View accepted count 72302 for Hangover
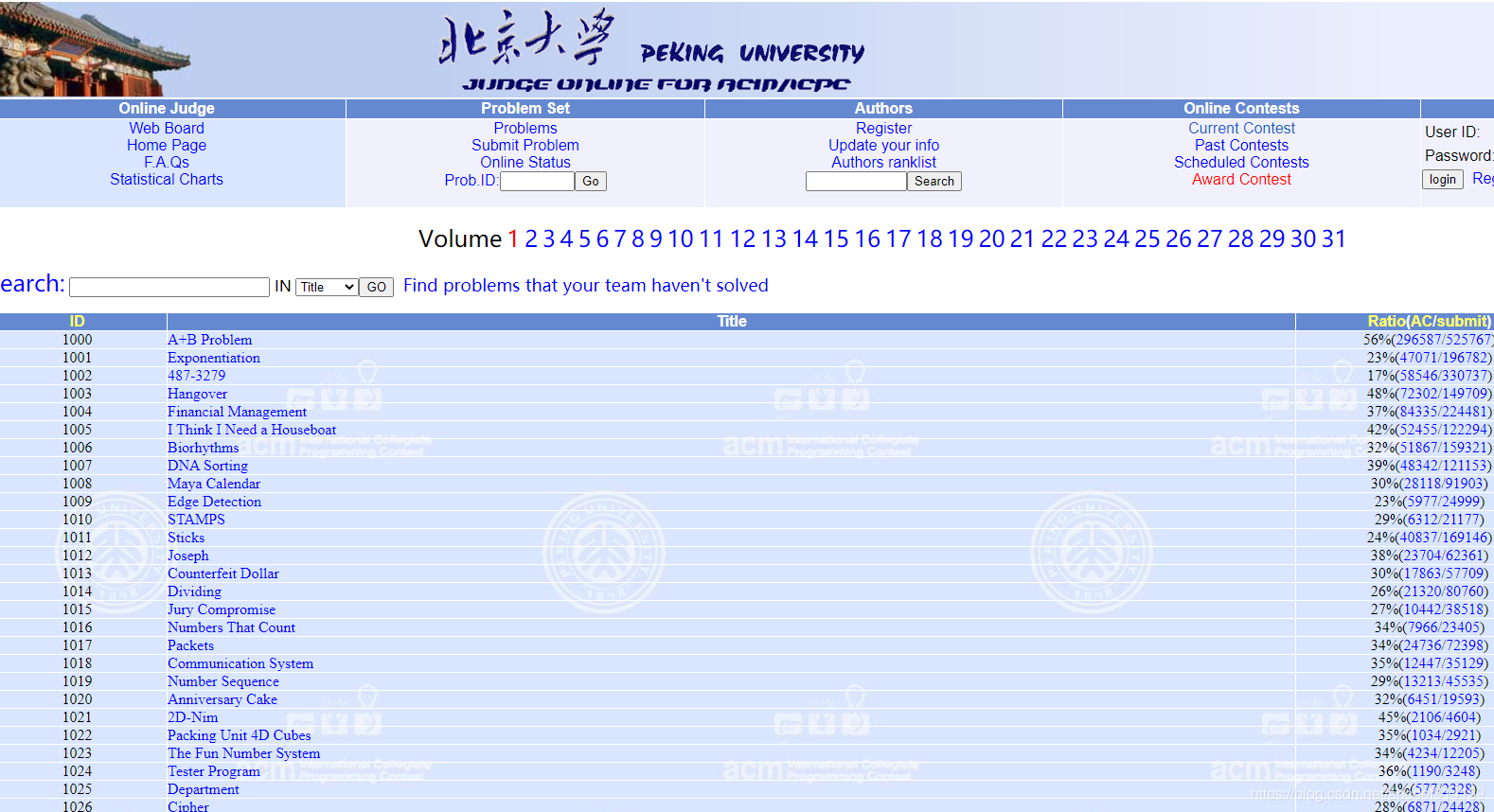The height and width of the screenshot is (812, 1494). [x=1418, y=394]
